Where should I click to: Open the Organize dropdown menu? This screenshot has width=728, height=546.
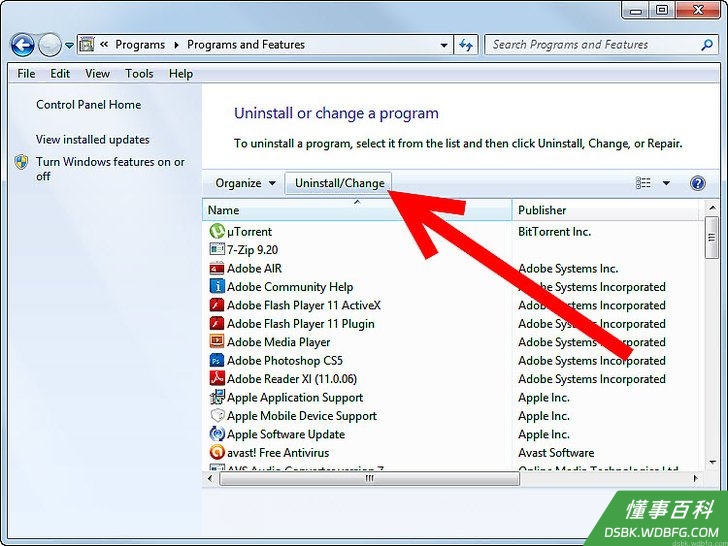[x=245, y=183]
